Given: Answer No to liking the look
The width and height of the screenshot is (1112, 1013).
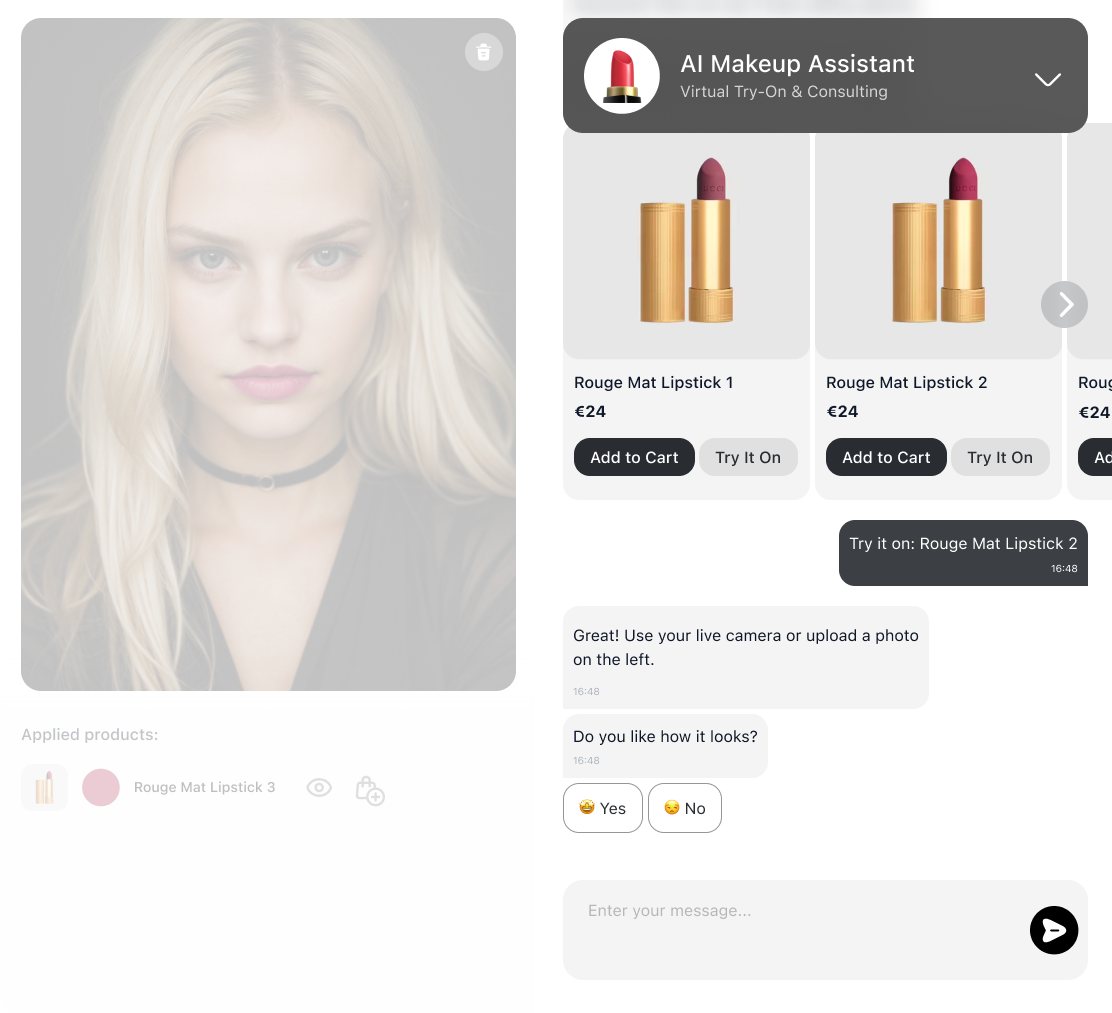Looking at the screenshot, I should (x=684, y=808).
